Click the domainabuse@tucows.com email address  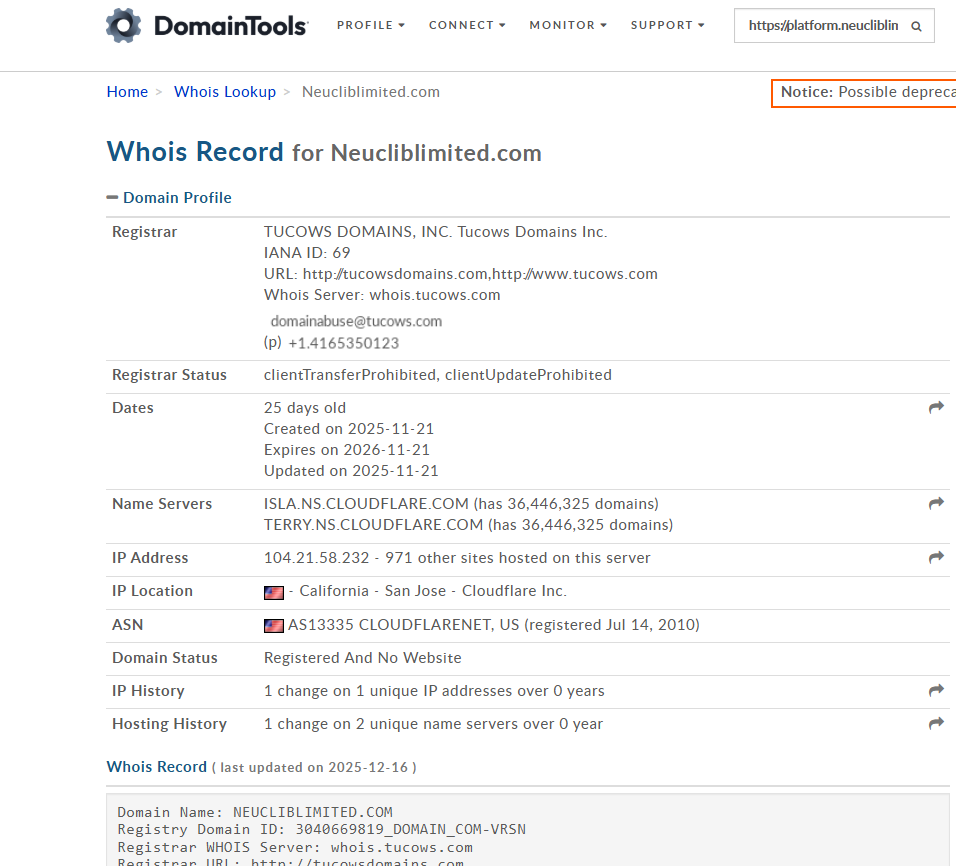(356, 322)
